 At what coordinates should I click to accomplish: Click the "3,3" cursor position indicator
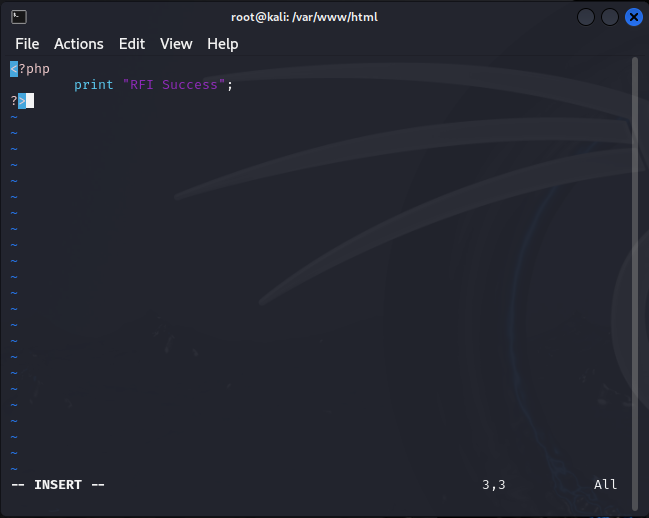pos(494,484)
